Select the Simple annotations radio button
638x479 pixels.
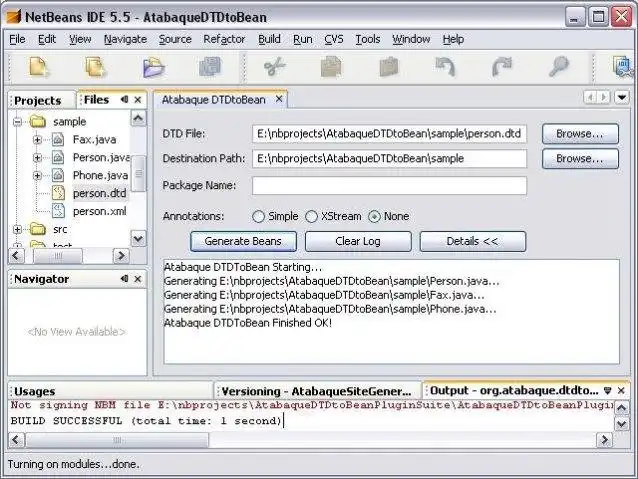[x=258, y=216]
